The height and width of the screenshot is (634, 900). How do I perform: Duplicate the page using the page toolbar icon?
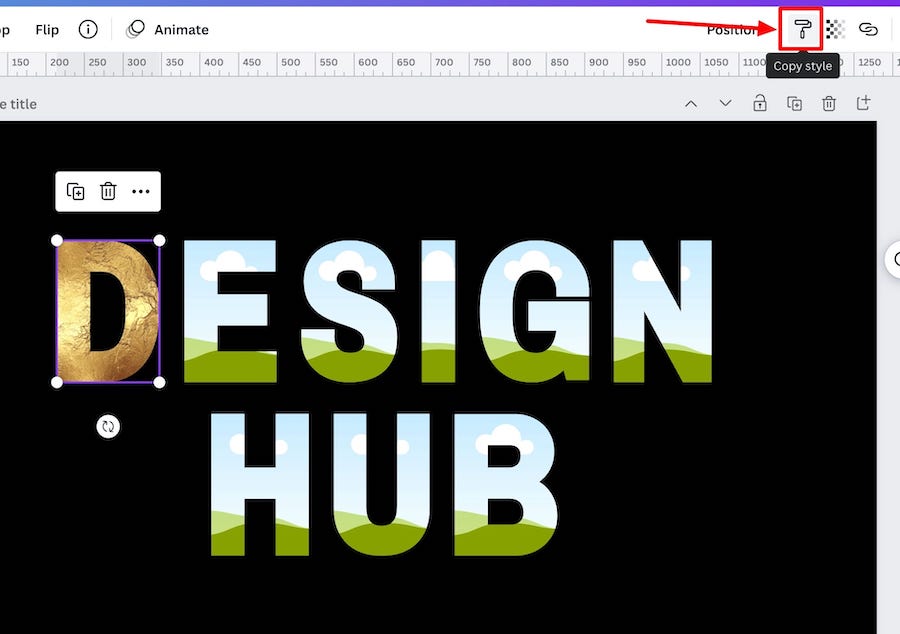(794, 104)
